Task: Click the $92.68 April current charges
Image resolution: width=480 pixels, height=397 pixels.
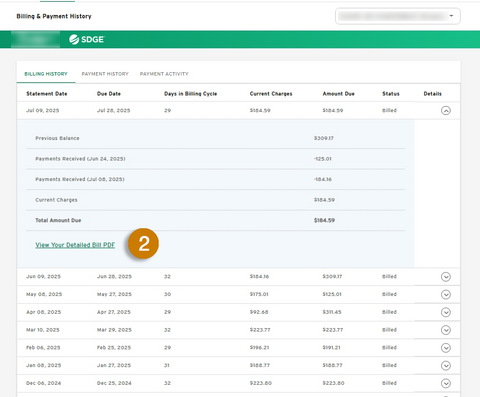Action: pos(259,312)
